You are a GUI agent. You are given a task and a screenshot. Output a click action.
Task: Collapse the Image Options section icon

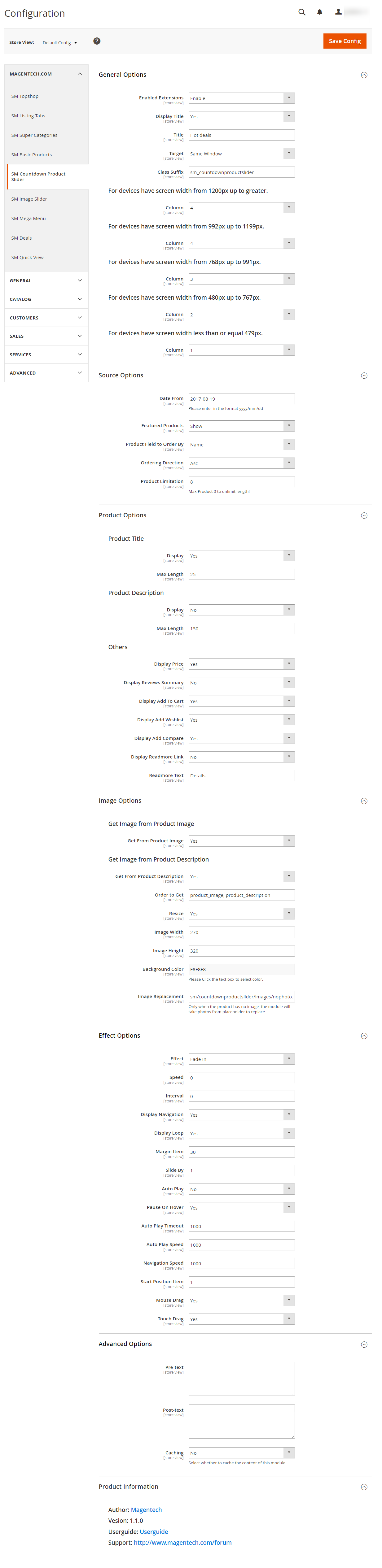point(364,801)
